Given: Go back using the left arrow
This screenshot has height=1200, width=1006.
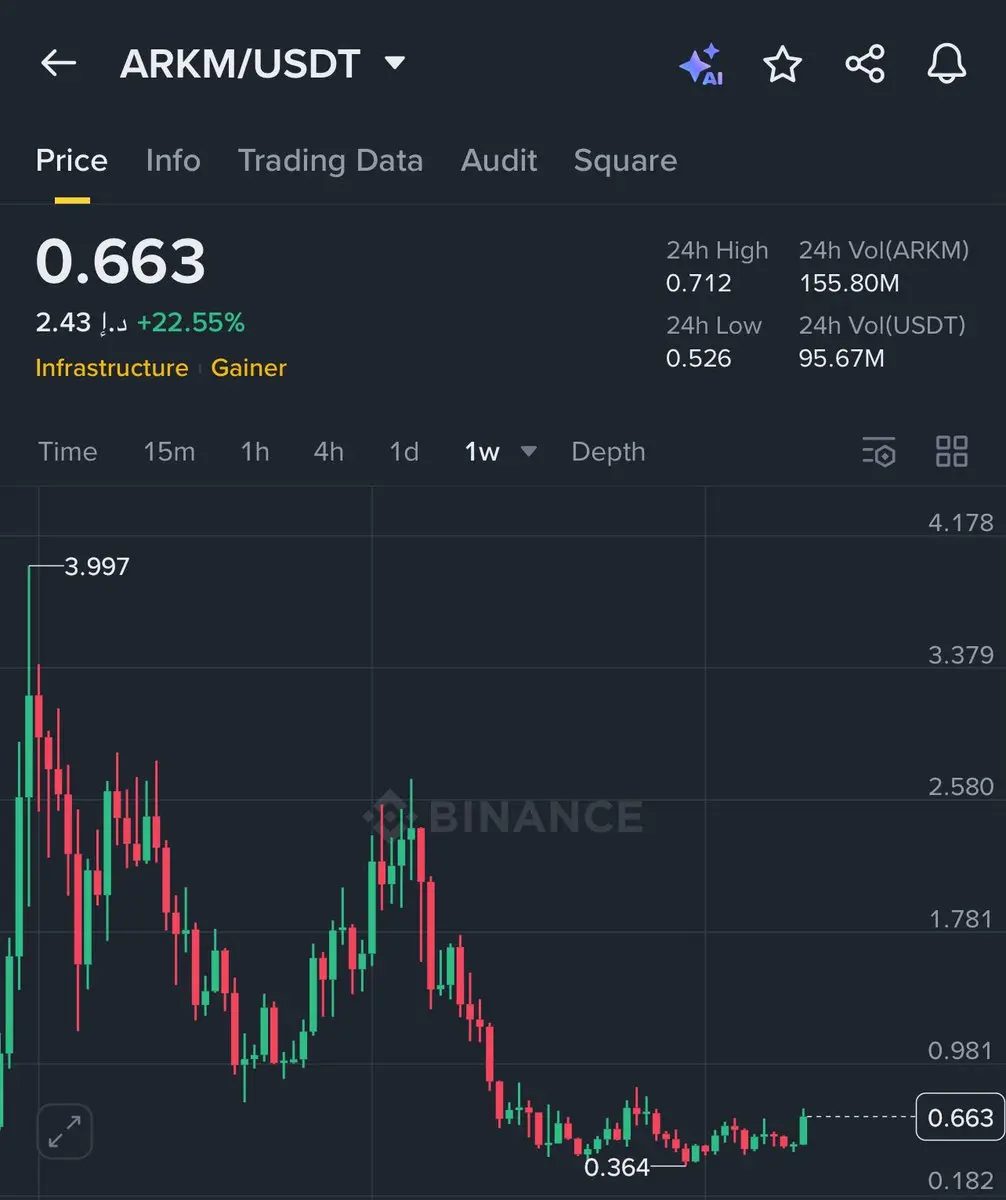Looking at the screenshot, I should coord(58,64).
